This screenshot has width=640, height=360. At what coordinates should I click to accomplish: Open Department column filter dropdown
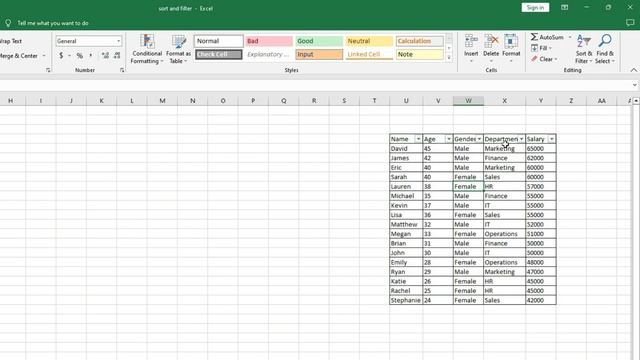[521, 139]
